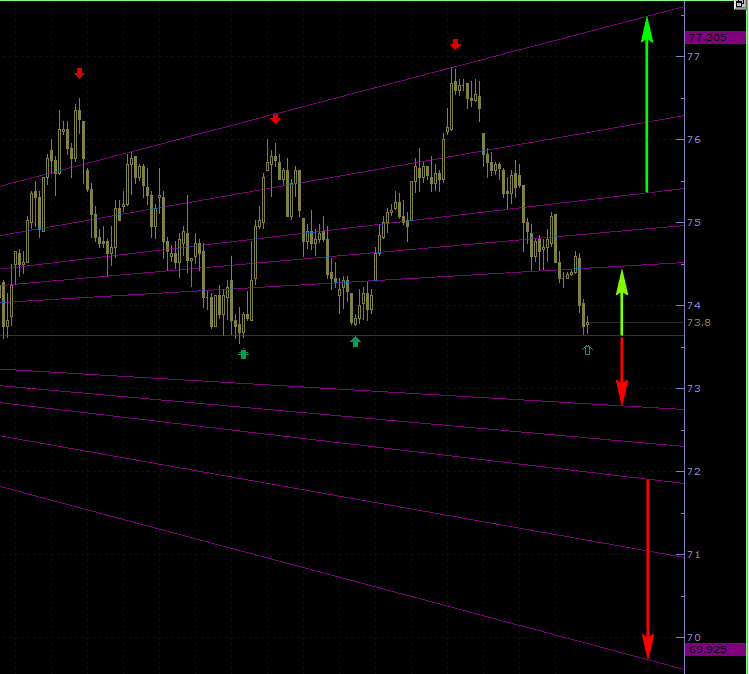Image resolution: width=749 pixels, height=674 pixels.
Task: Select the middle red down arrow marker
Action: click(x=275, y=118)
